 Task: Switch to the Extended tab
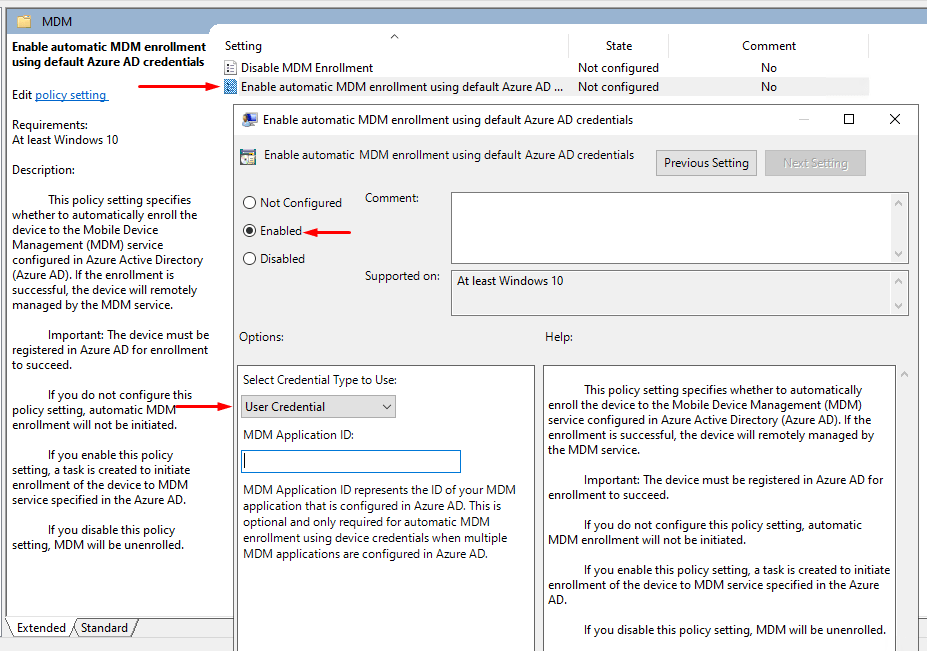41,628
